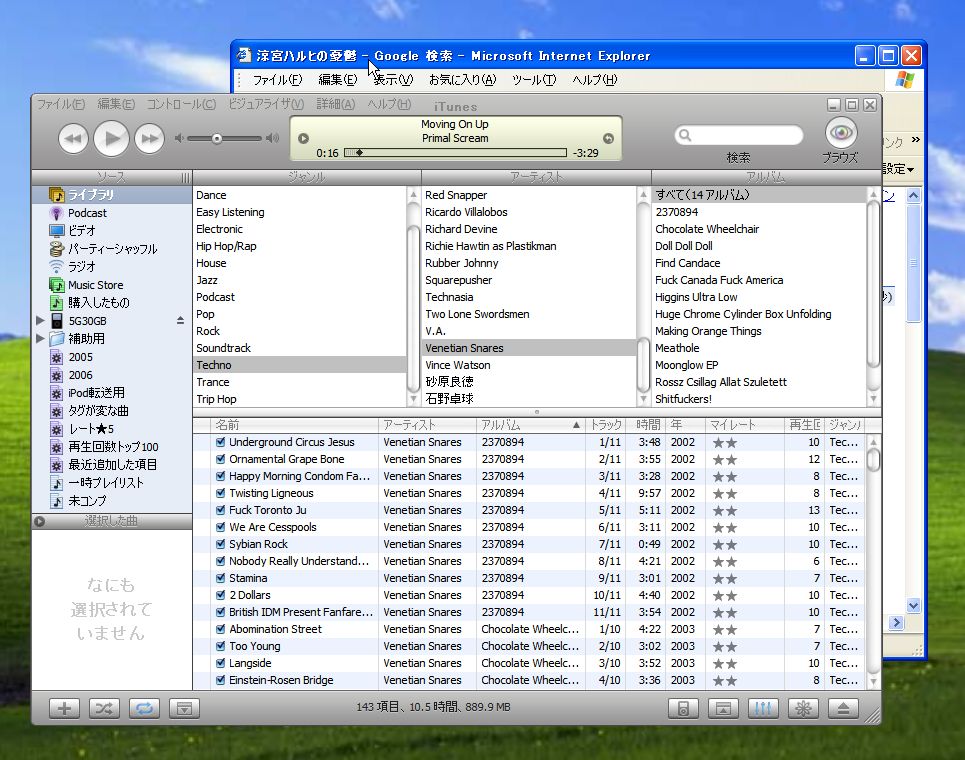Select the Techno genre

click(299, 365)
